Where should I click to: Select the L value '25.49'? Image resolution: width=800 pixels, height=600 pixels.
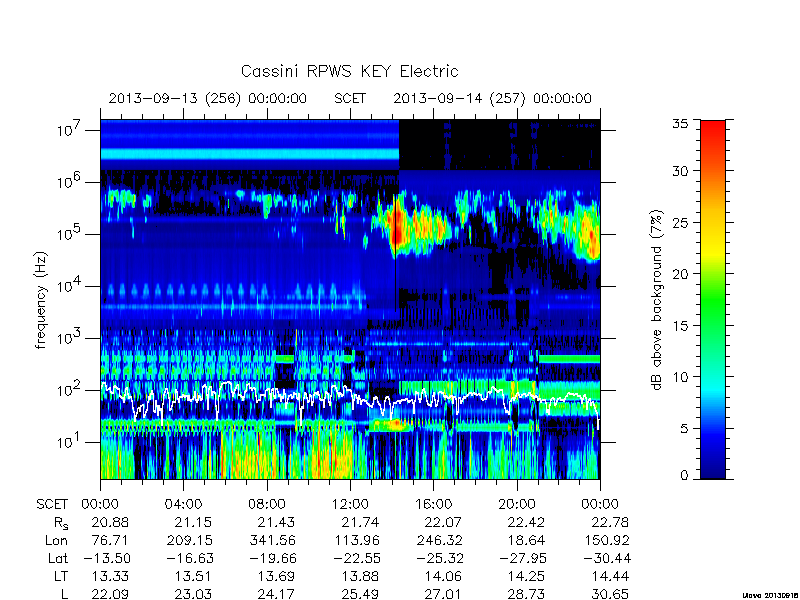pos(360,594)
